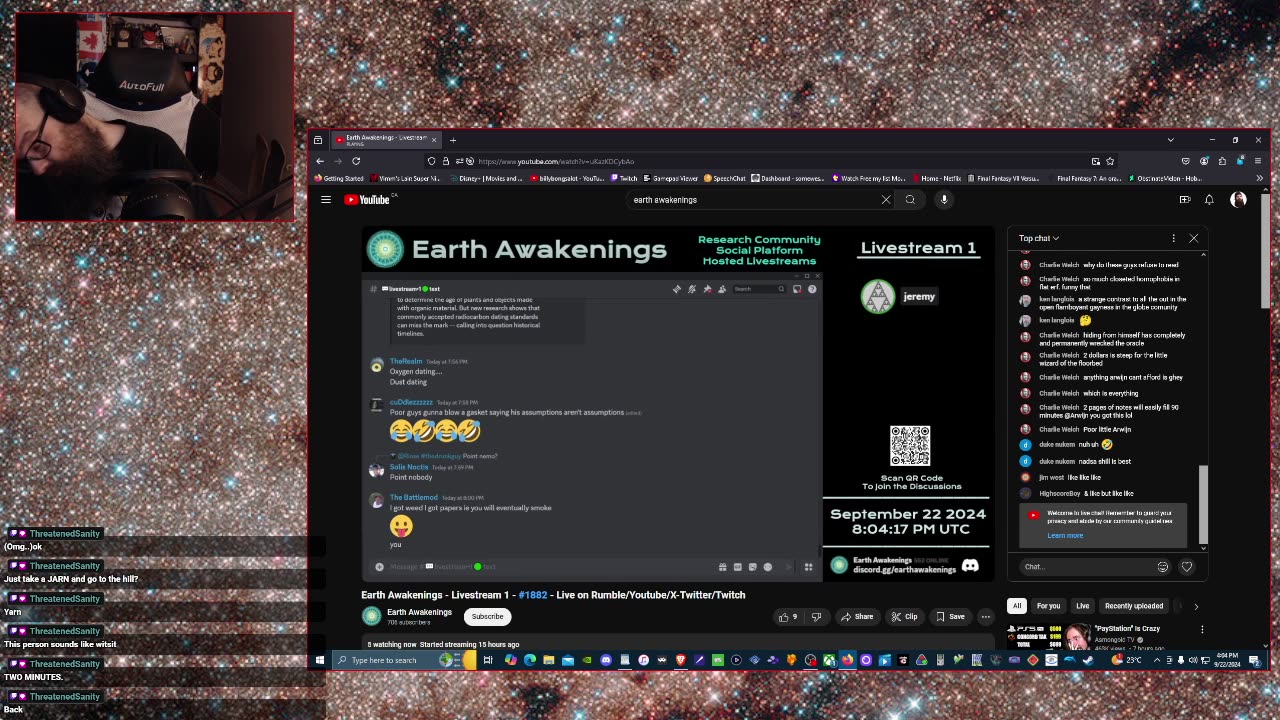Dislike the livestream video

coord(816,617)
